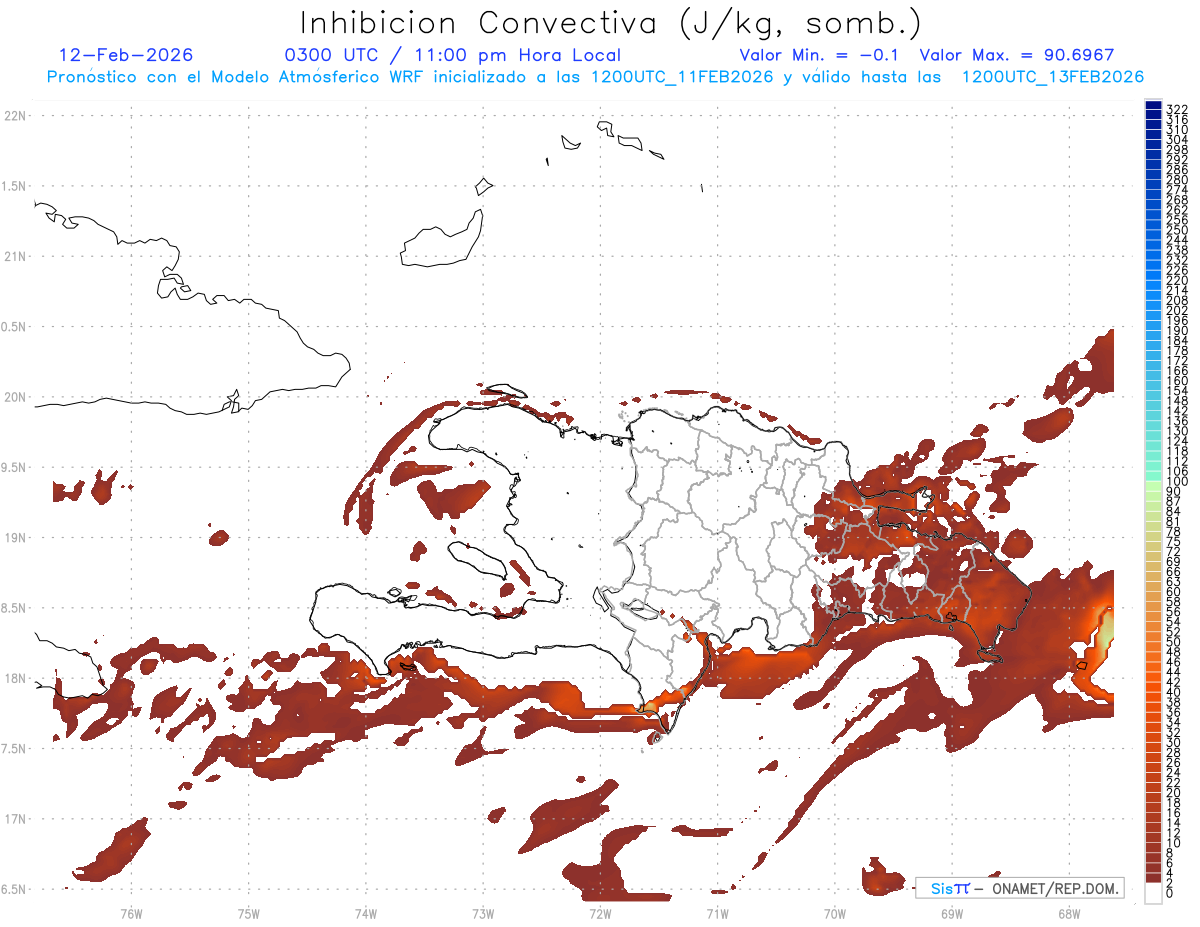Image resolution: width=1200 pixels, height=927 pixels.
Task: Click the darkest blue colorbar swatch at 322
Action: point(1153,105)
